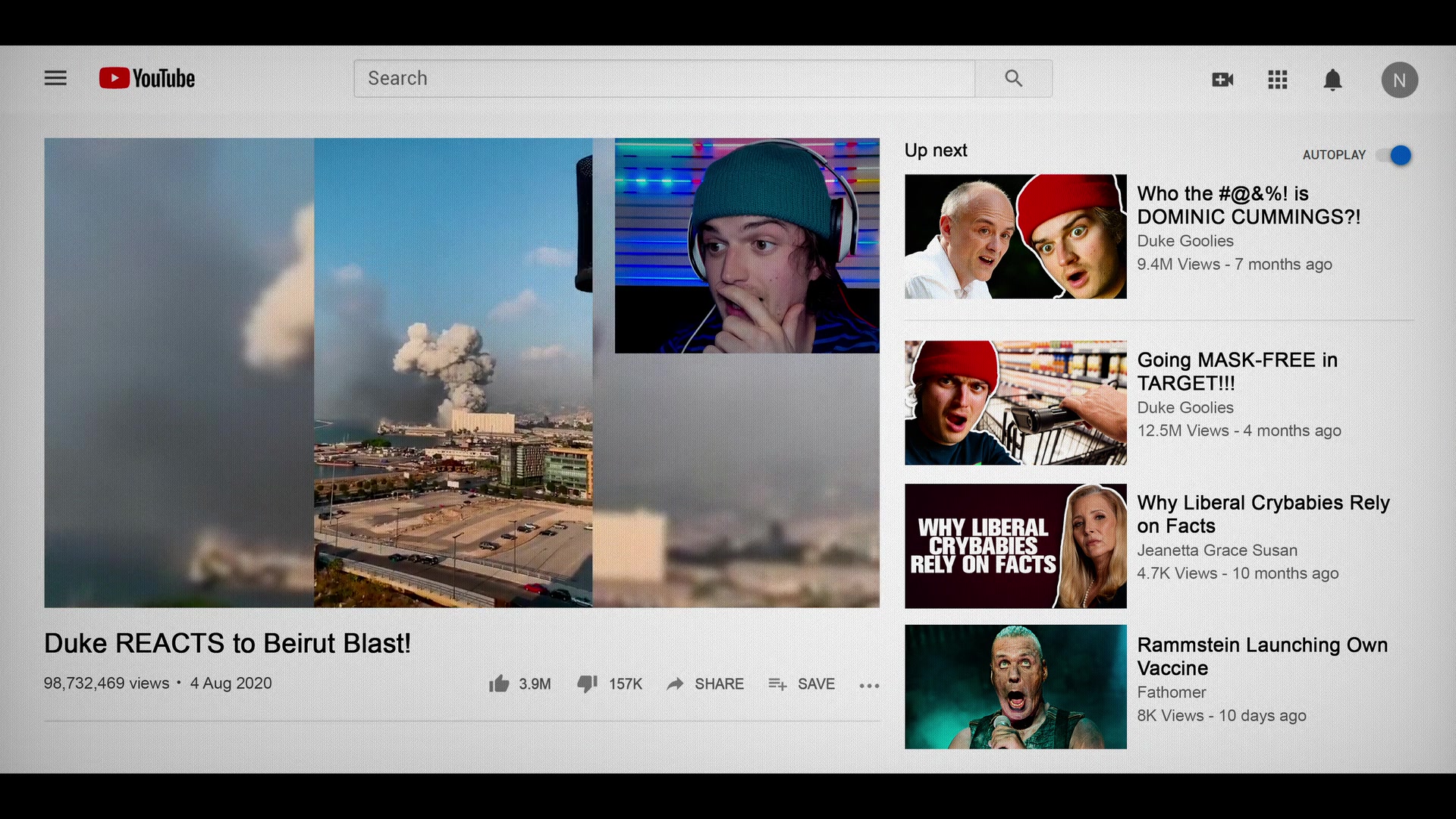Click the Fathomer channel name
Screen dimensions: 1456x819
coord(1172,692)
